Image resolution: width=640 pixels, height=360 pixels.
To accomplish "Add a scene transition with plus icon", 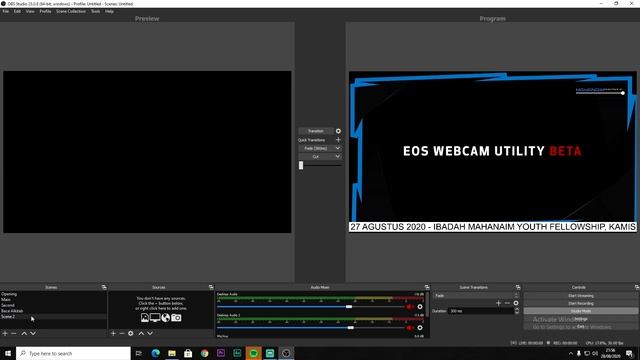I will click(x=498, y=303).
